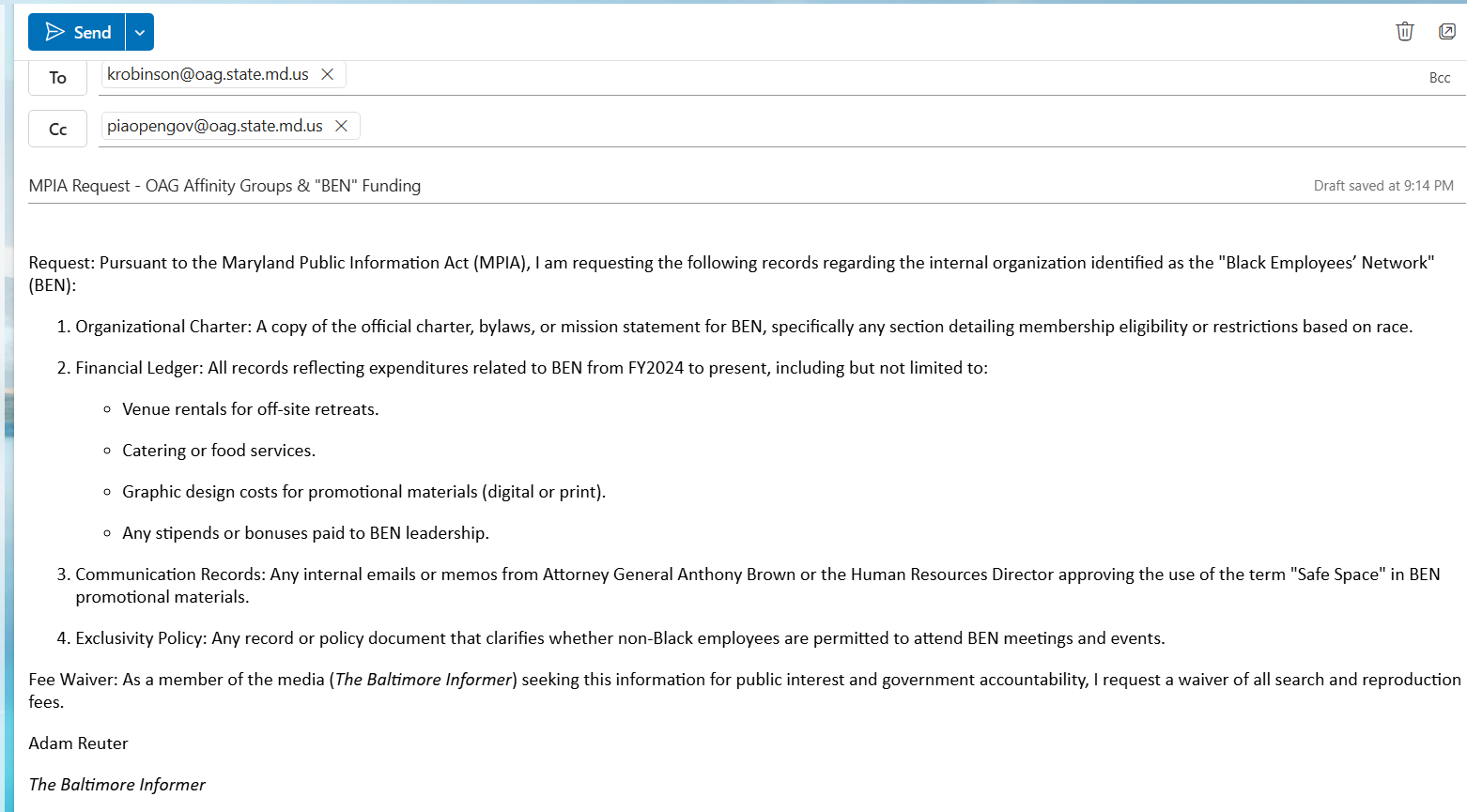Click the Cc button

(x=57, y=130)
